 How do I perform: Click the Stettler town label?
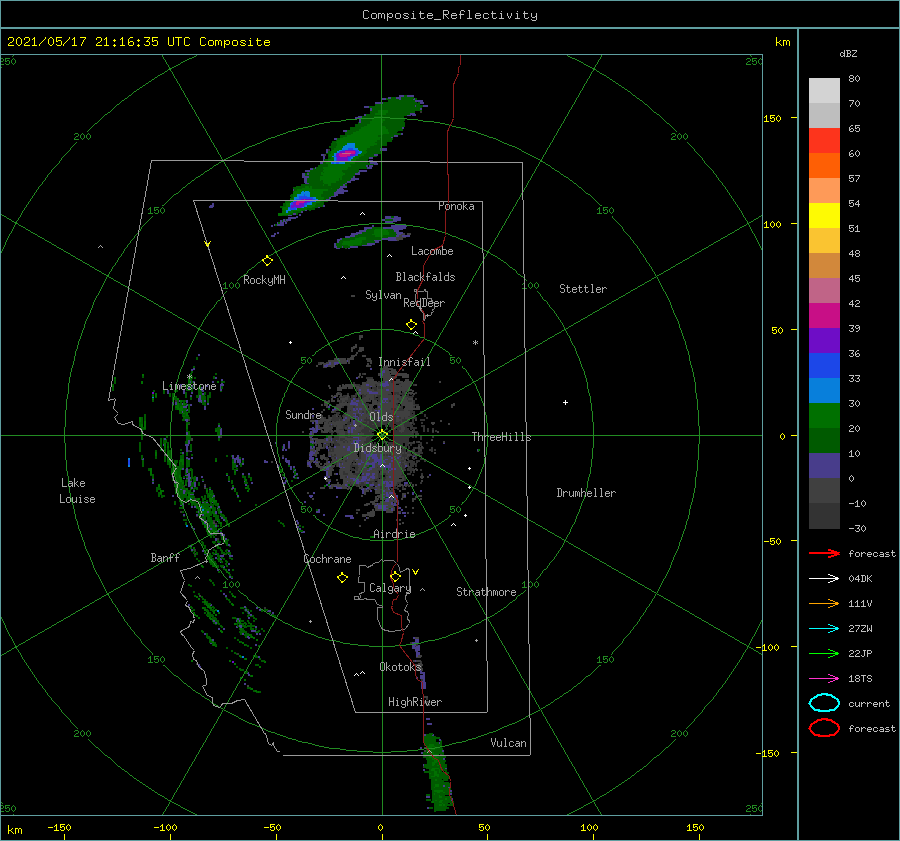tap(583, 289)
